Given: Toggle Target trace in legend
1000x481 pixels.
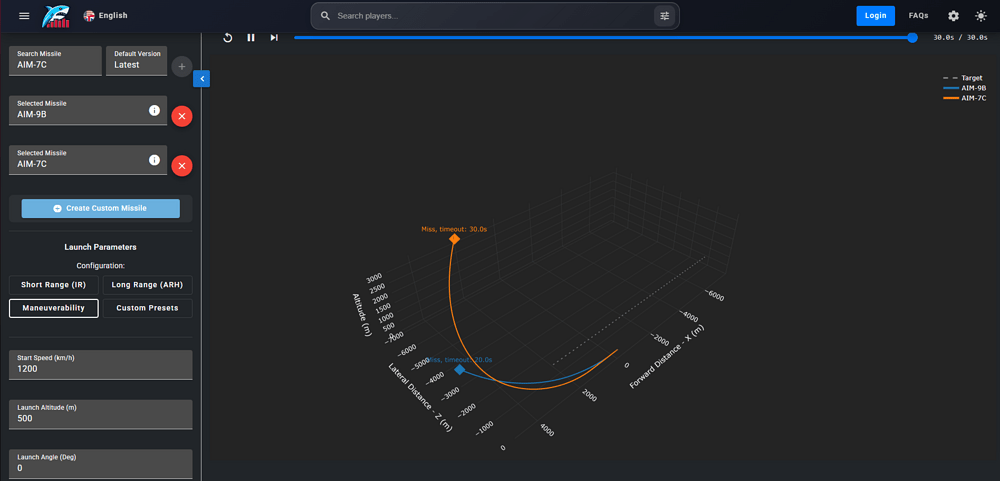Looking at the screenshot, I should pos(963,78).
